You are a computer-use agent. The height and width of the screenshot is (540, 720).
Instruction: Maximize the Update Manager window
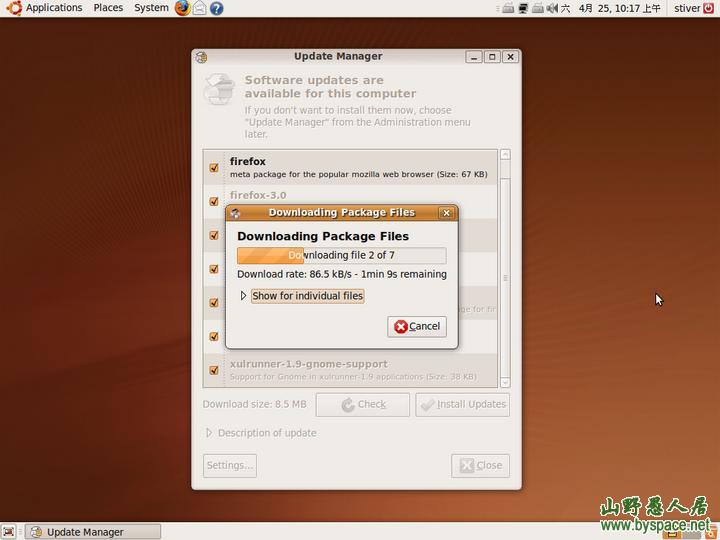[492, 57]
